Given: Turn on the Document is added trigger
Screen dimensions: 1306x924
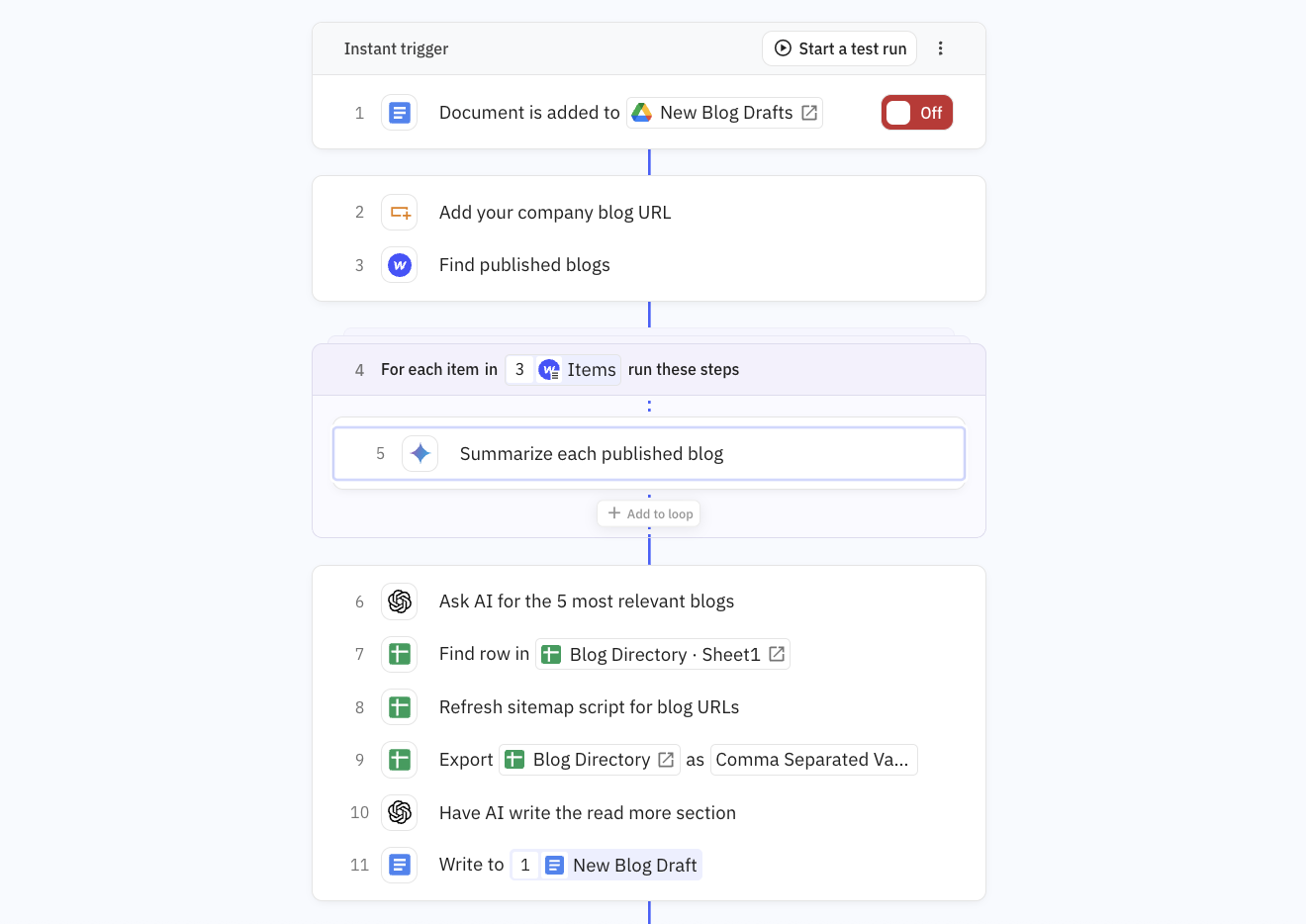Looking at the screenshot, I should coord(916,112).
